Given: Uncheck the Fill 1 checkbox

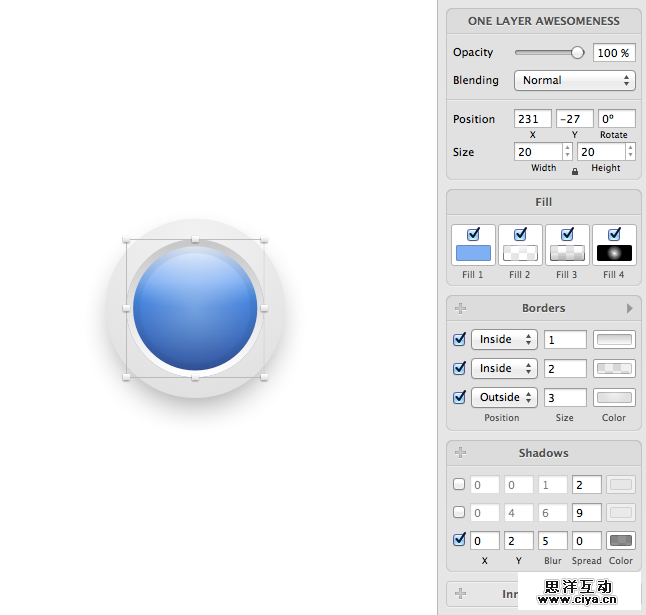Looking at the screenshot, I should coord(473,234).
